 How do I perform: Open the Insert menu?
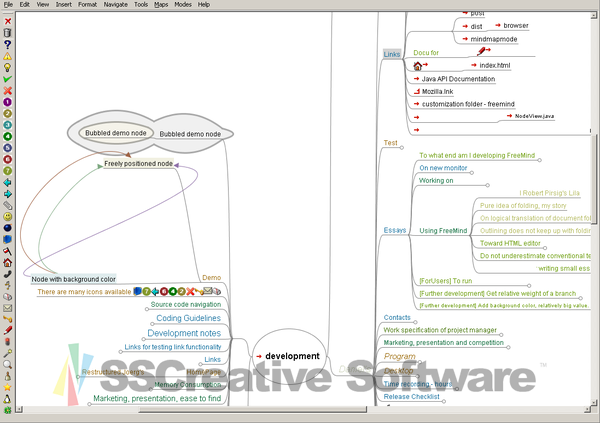(64, 5)
